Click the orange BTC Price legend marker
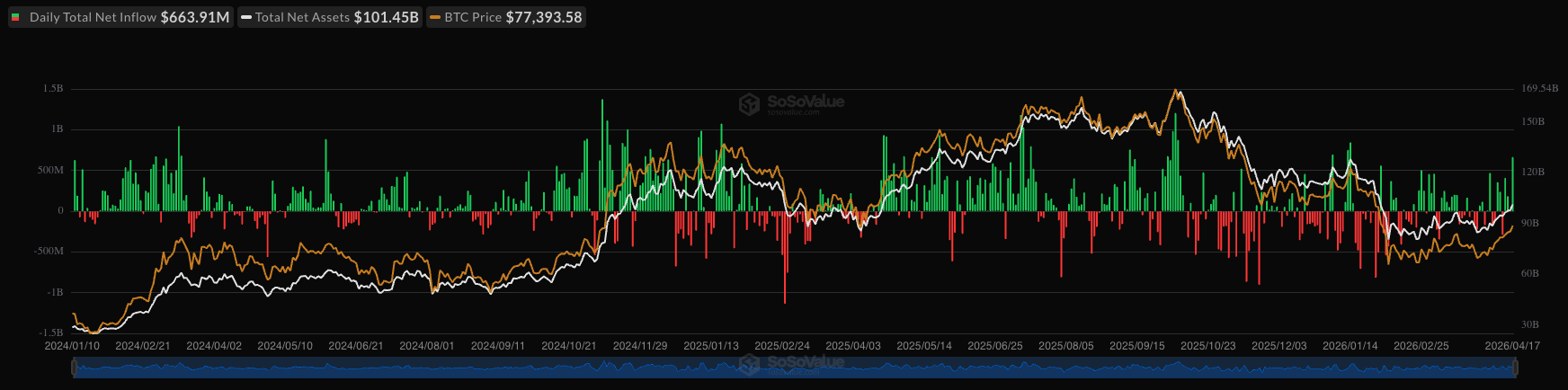This screenshot has height=390, width=1568. pos(435,17)
